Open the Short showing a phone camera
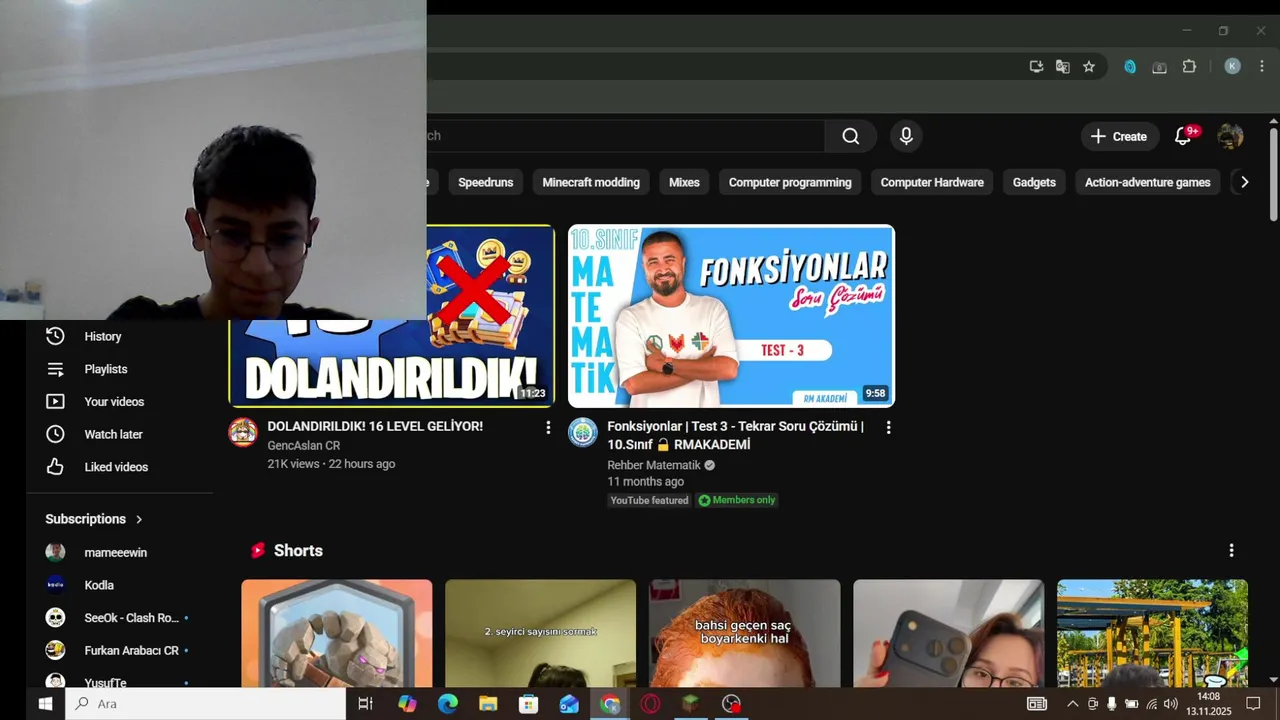Image resolution: width=1280 pixels, height=720 pixels. point(948,633)
